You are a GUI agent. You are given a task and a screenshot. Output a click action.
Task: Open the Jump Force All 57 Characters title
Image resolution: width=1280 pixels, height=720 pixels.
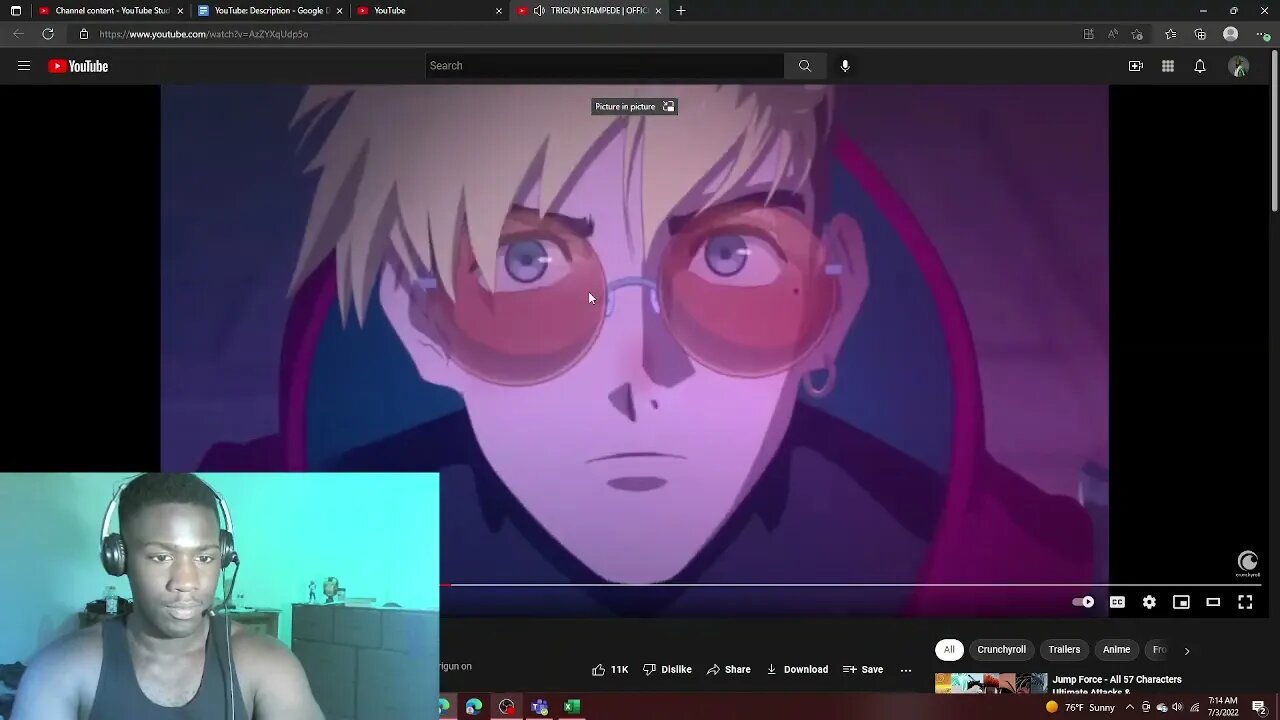tap(1117, 685)
